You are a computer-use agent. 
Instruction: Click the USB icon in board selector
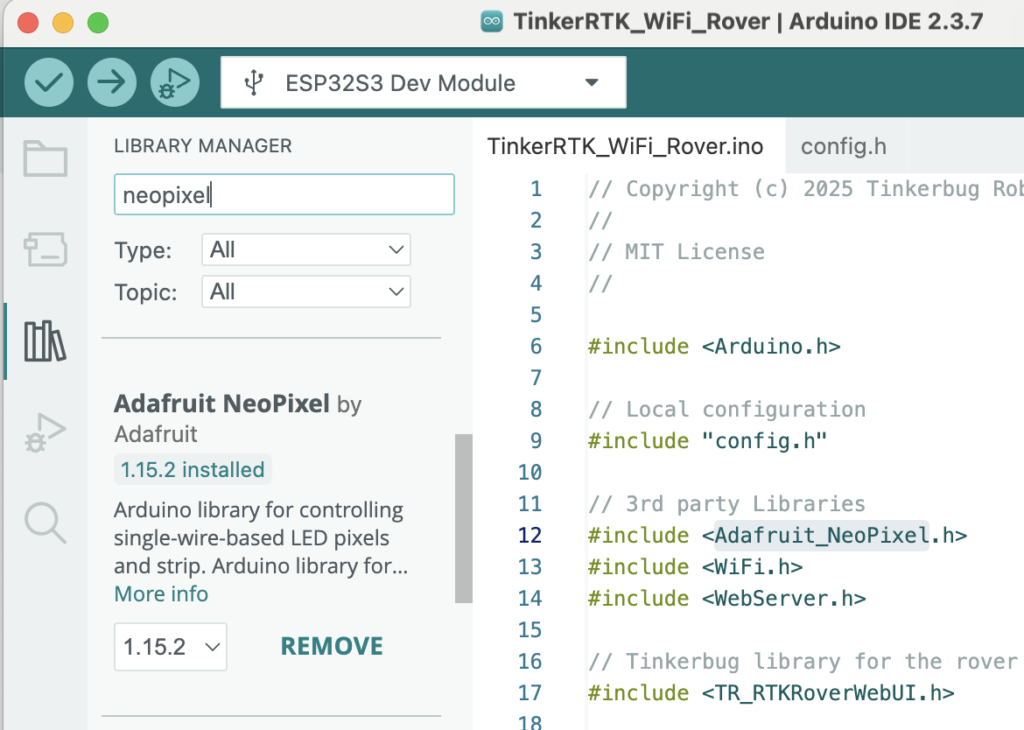[x=254, y=83]
